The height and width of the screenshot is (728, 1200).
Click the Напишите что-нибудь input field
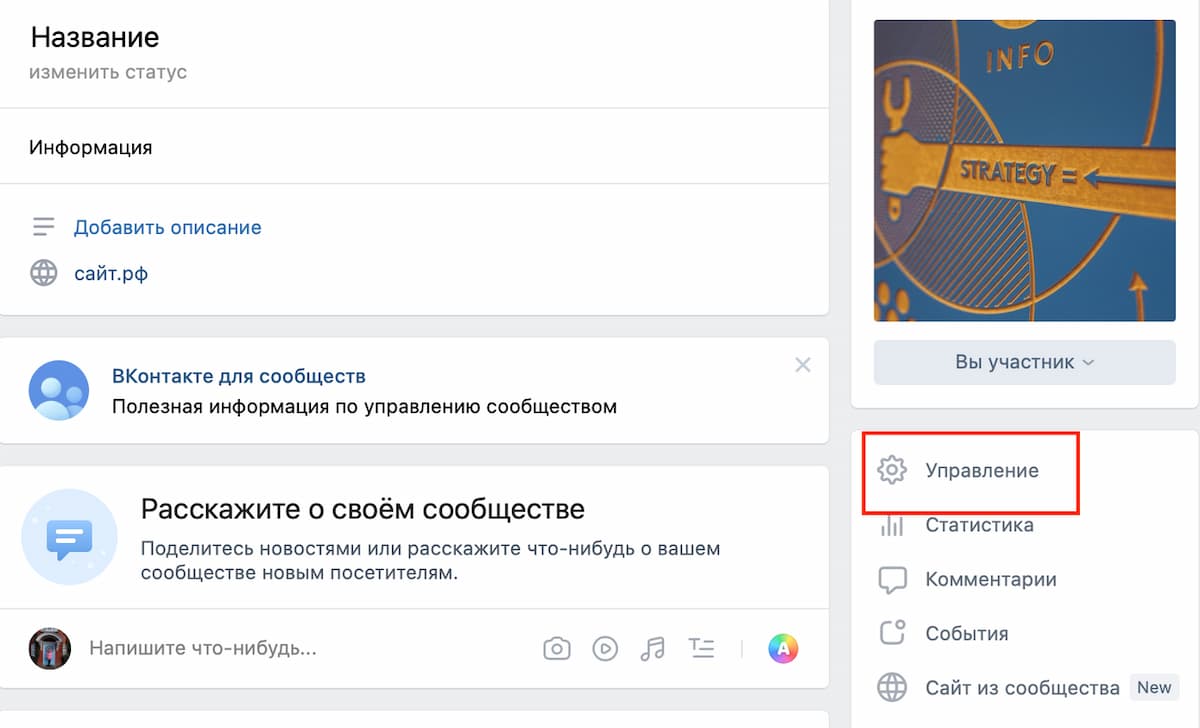point(200,648)
